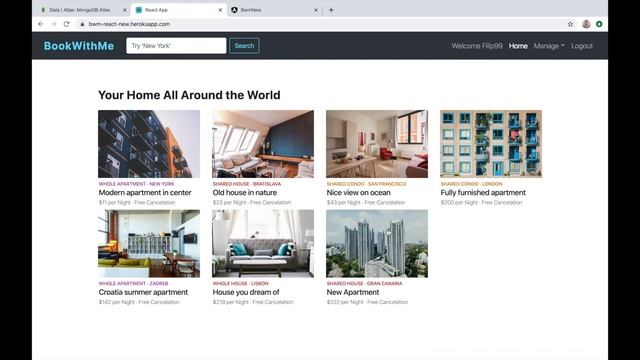Open a new tab with plus icon
Image resolution: width=640 pixels, height=360 pixels.
tap(331, 10)
